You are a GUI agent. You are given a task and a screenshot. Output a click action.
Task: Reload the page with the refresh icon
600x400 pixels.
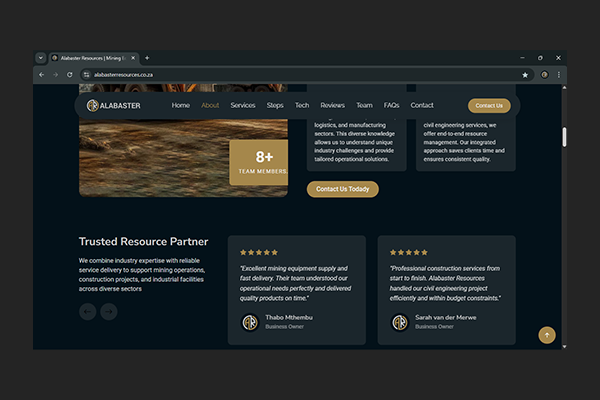[70, 75]
